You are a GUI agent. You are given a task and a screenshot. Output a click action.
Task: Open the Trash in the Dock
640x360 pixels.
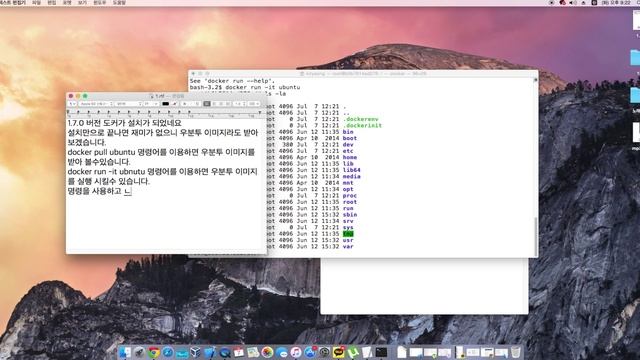coord(516,352)
